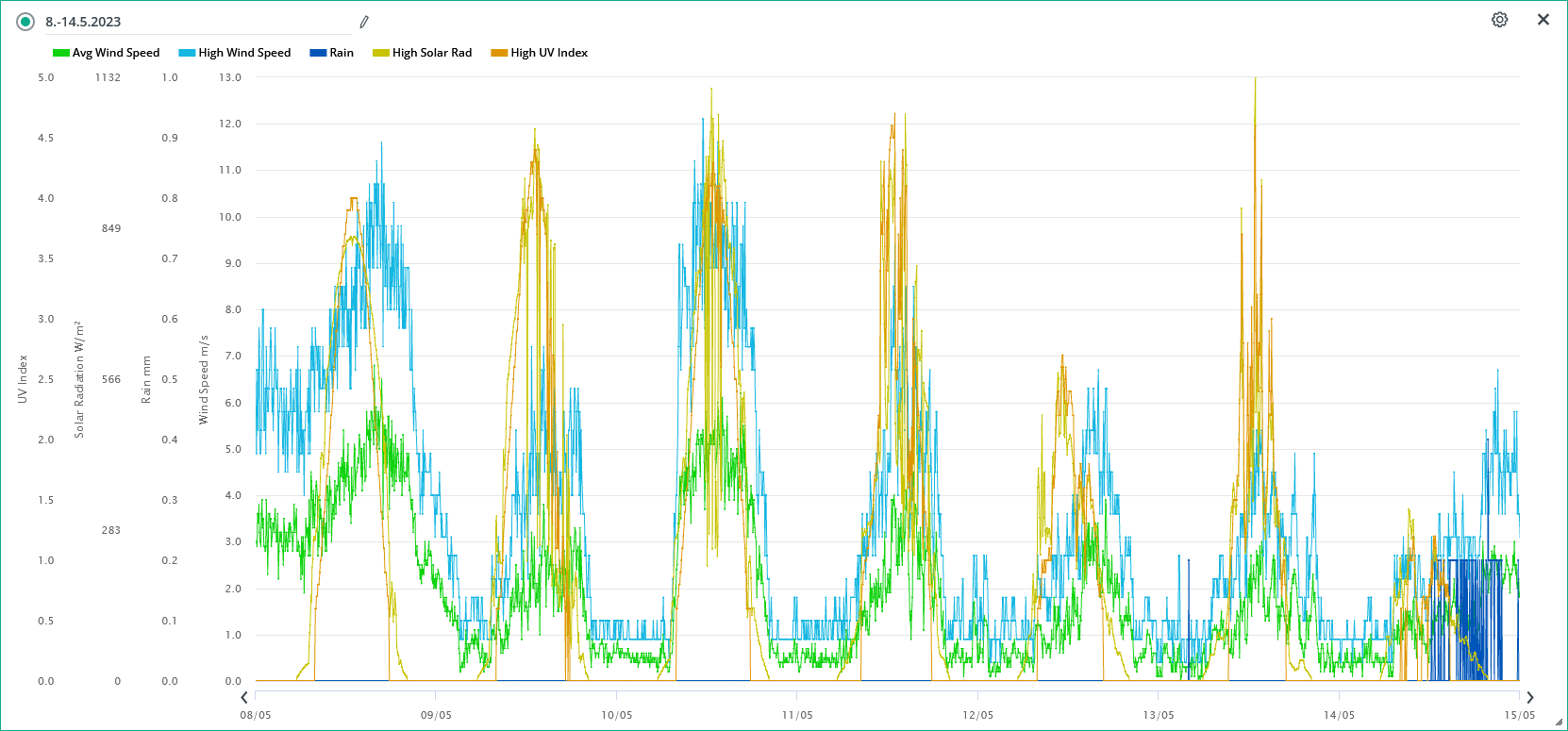Image resolution: width=1568 pixels, height=731 pixels.
Task: Click the 08/05 date label
Action: (256, 715)
